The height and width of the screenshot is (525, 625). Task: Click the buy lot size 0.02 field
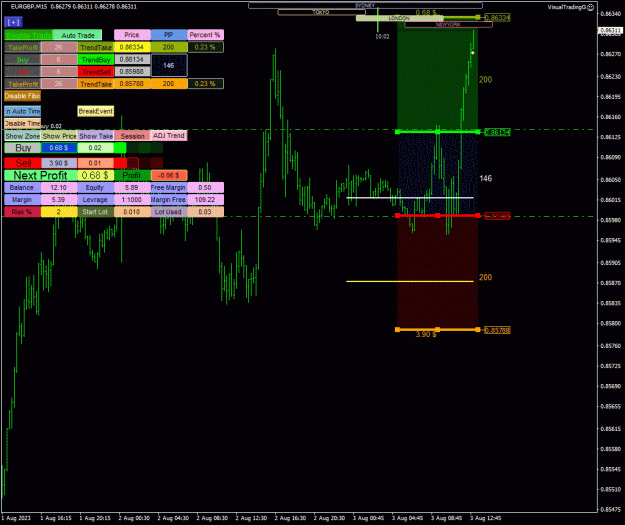point(95,148)
